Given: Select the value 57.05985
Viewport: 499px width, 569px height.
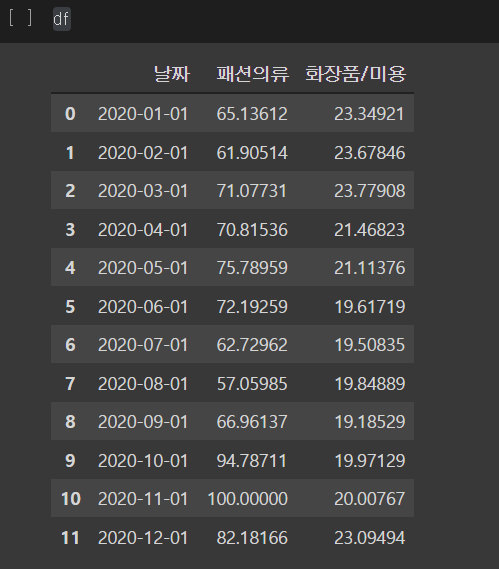Looking at the screenshot, I should pyautogui.click(x=252, y=384).
